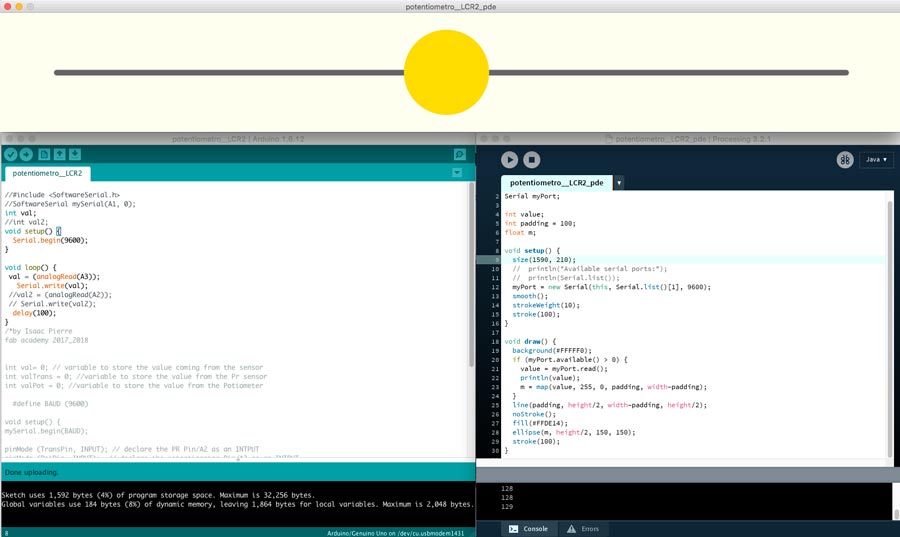900x537 pixels.
Task: Click the yellow circle slider knob
Action: [445, 72]
